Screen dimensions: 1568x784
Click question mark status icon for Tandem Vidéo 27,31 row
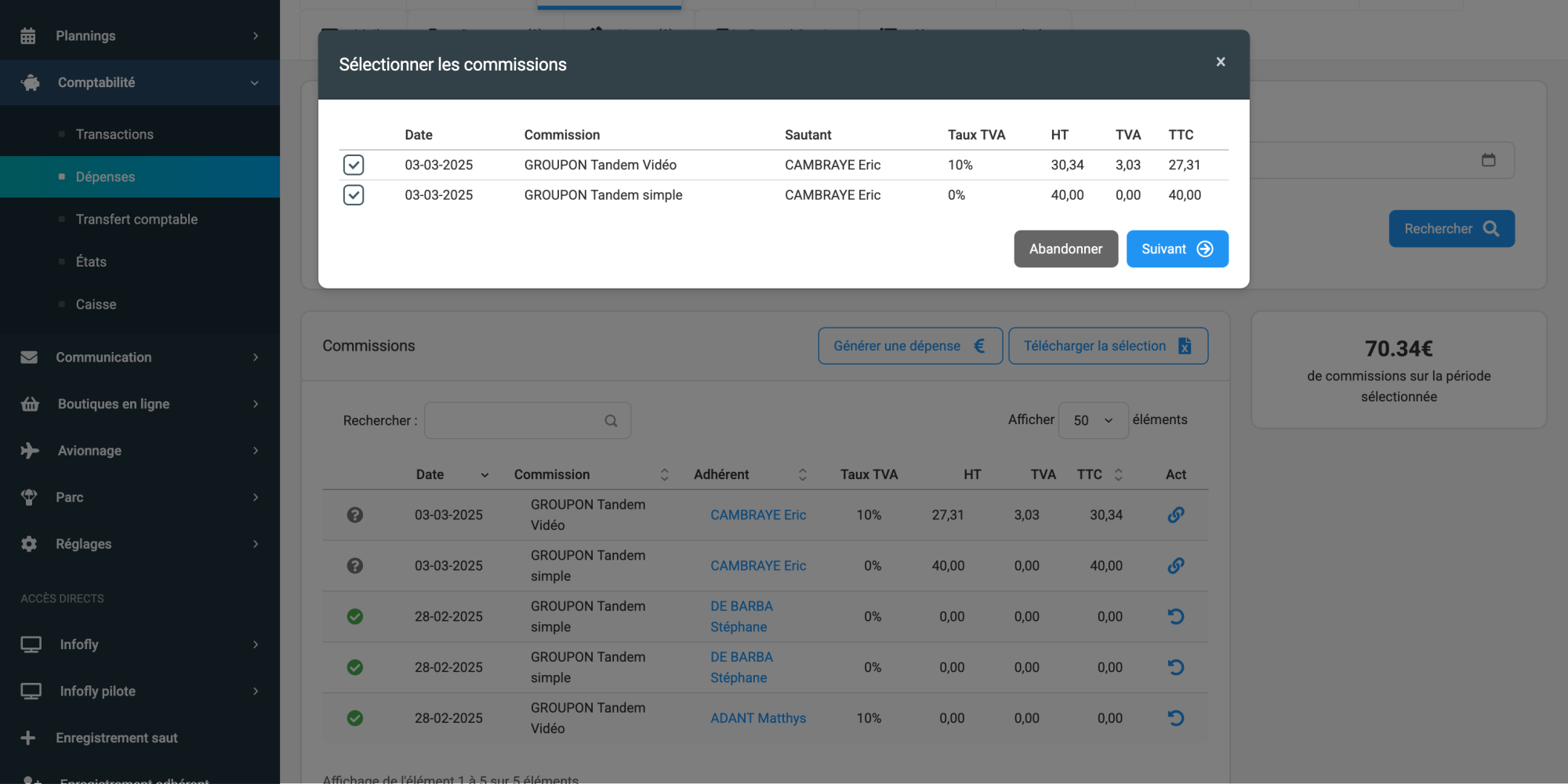[x=355, y=515]
